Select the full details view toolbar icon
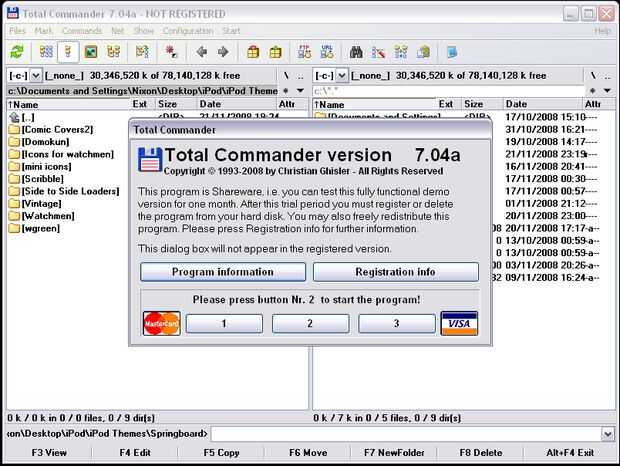This screenshot has width=620, height=466. [68, 52]
